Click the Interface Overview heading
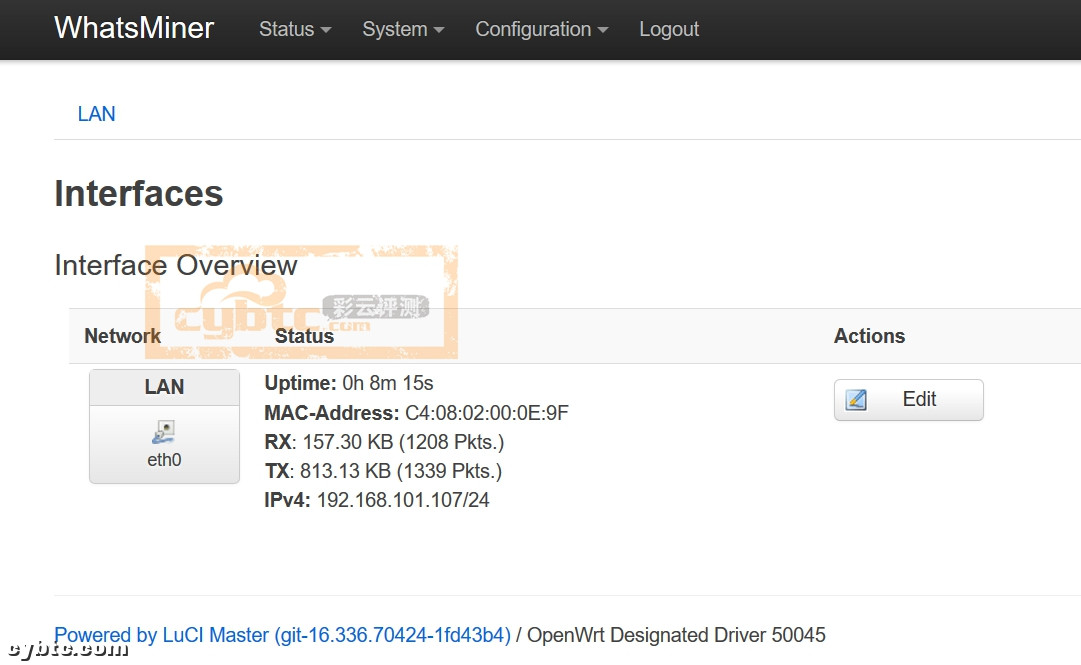 click(x=176, y=265)
